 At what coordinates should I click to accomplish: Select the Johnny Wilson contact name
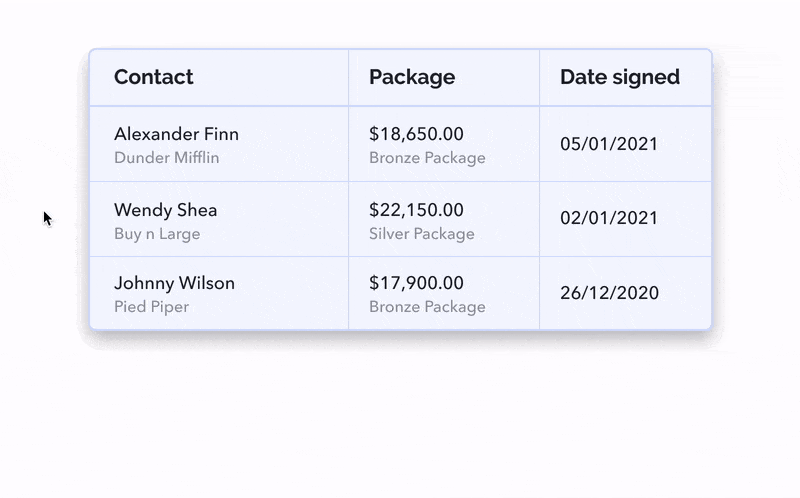pos(174,283)
